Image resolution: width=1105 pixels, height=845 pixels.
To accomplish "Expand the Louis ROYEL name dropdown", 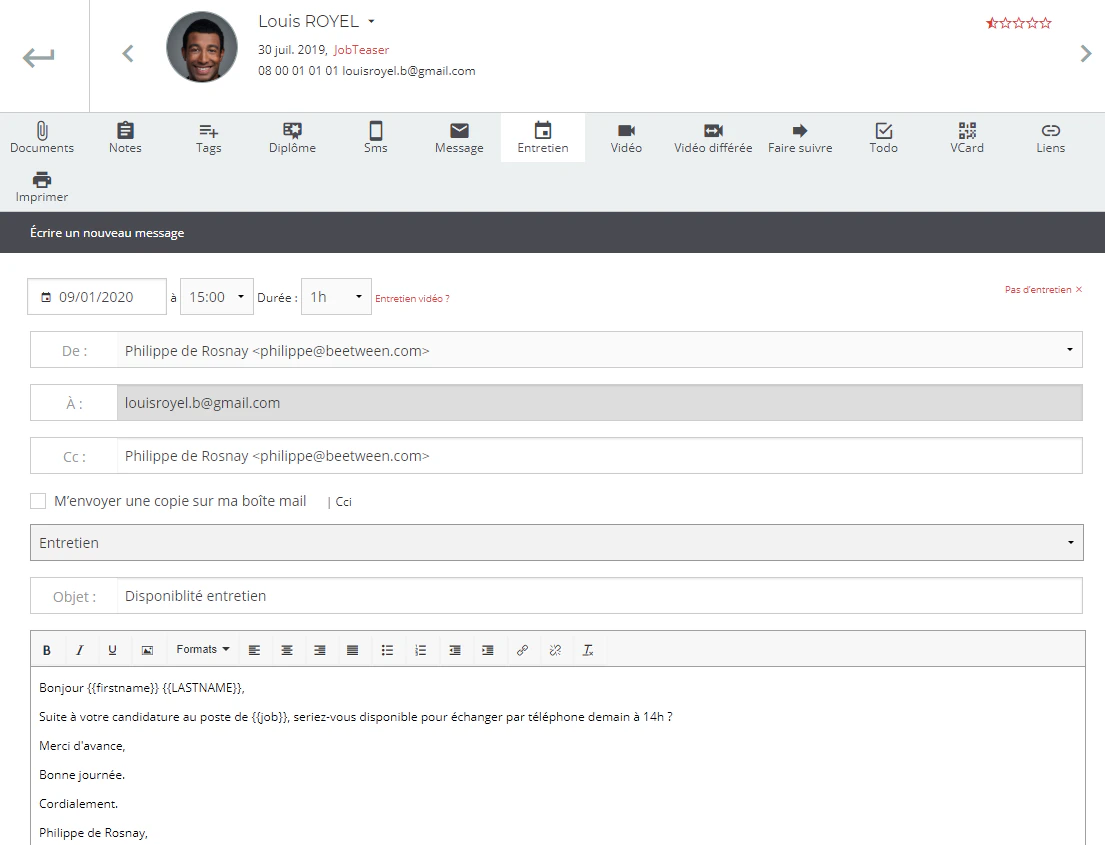I will click(371, 22).
